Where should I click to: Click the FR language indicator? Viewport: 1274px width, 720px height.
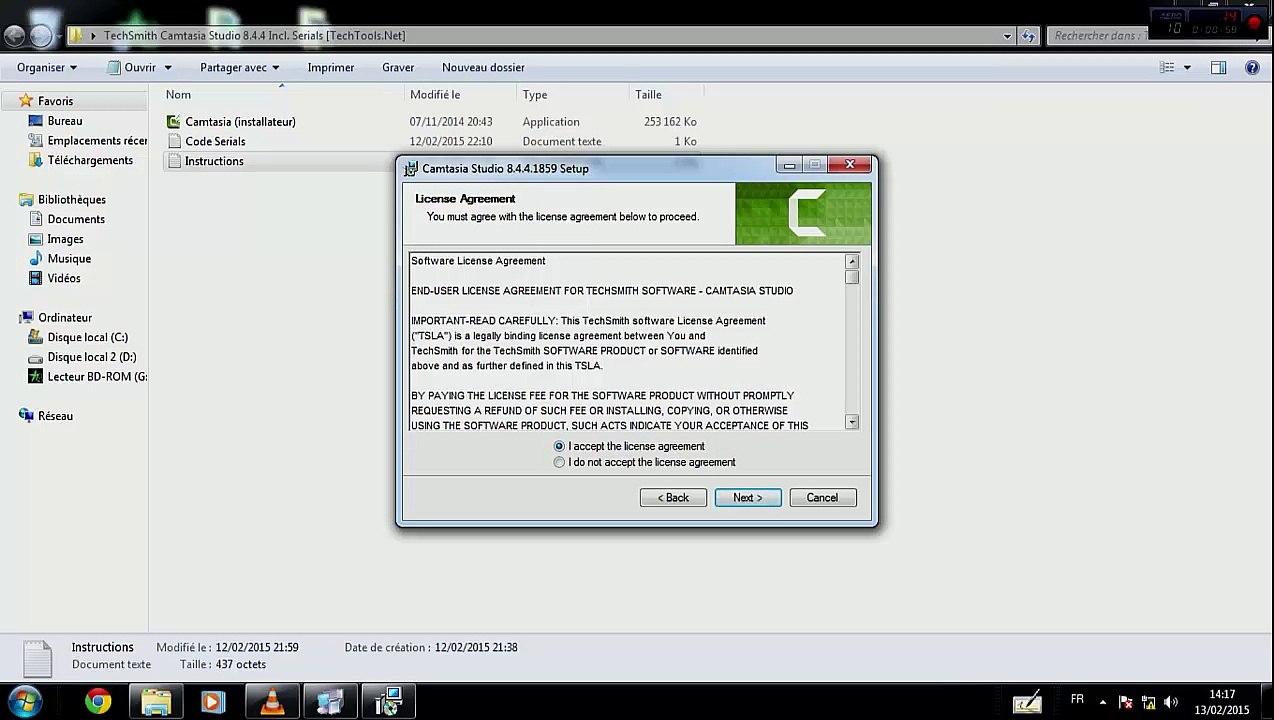(1077, 699)
